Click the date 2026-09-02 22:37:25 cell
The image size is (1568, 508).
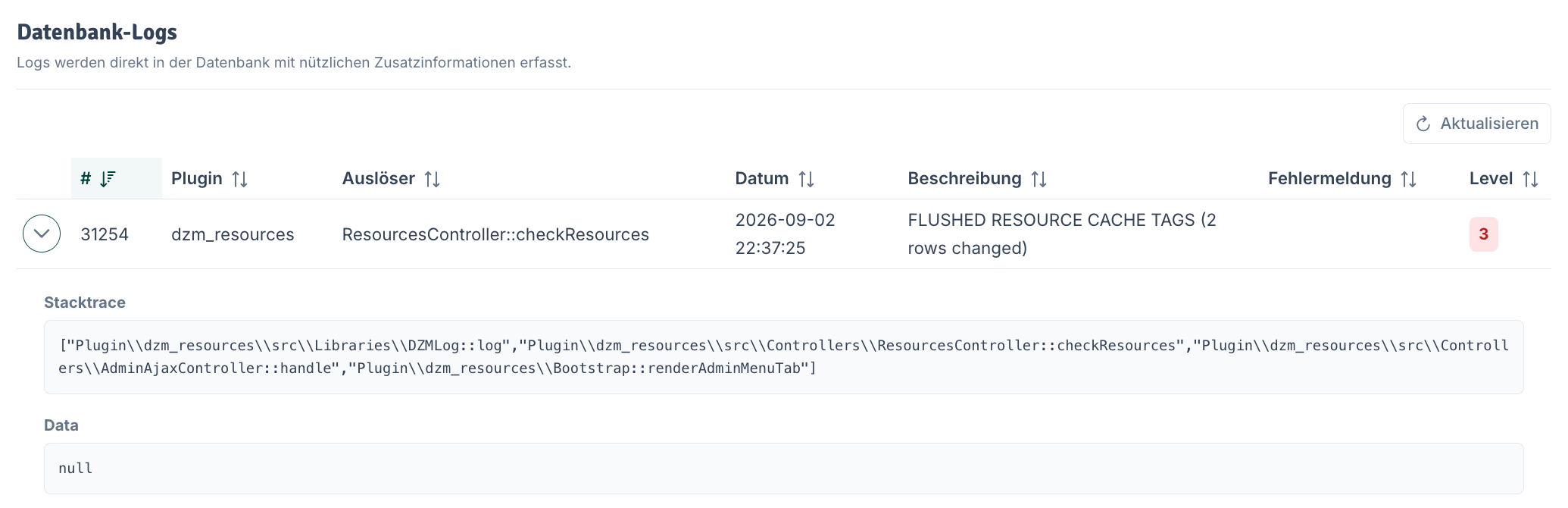[785, 234]
